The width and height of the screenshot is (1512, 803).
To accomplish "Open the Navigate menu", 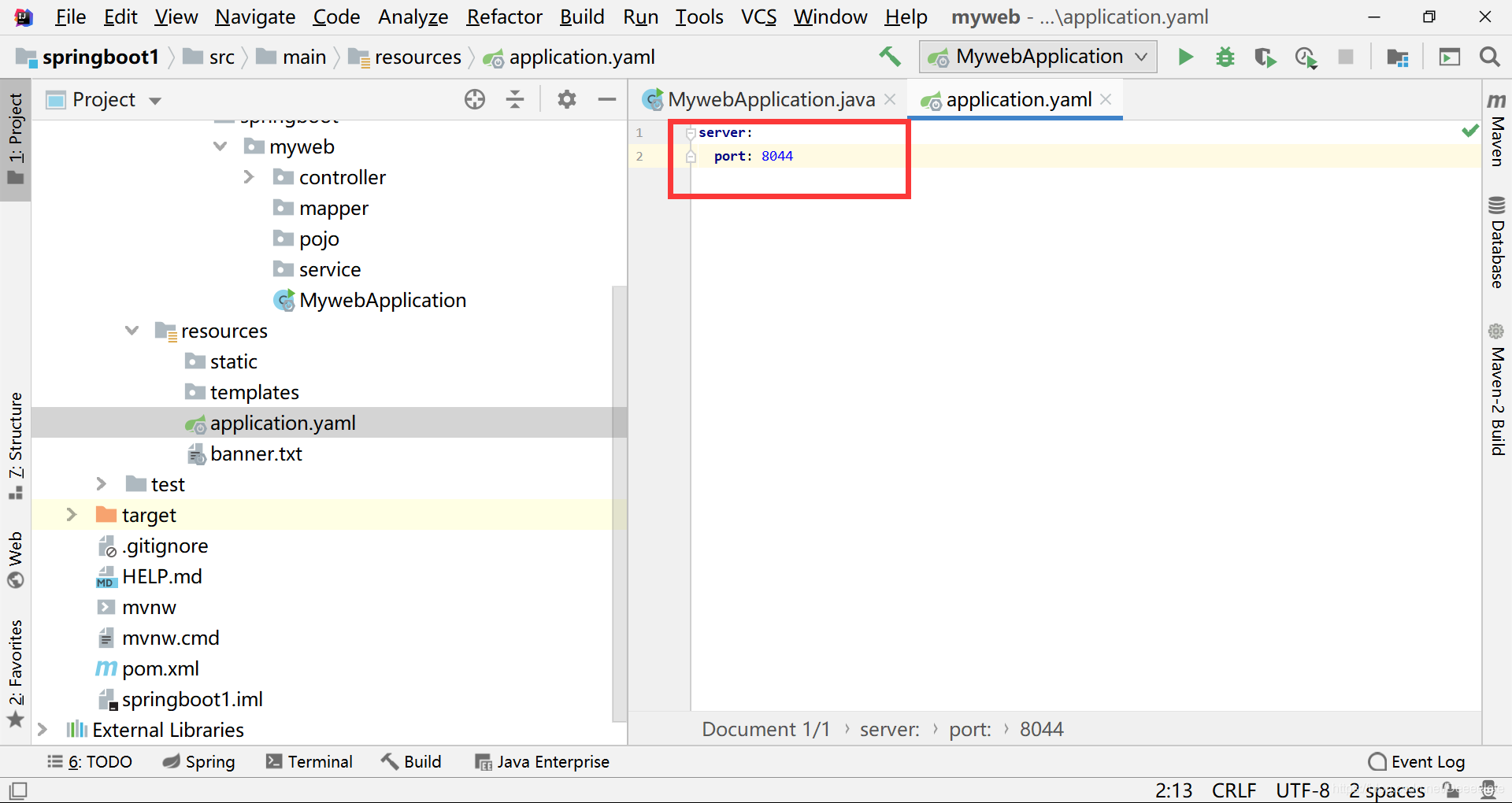I will pyautogui.click(x=255, y=17).
